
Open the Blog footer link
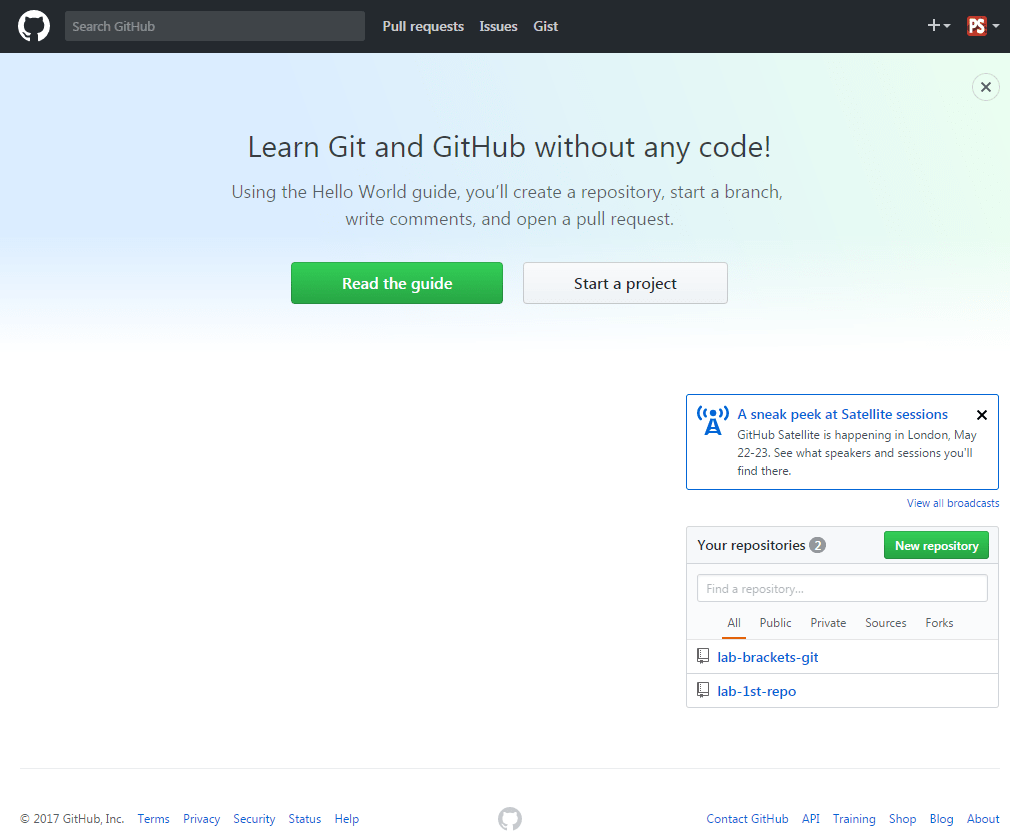pyautogui.click(x=941, y=819)
